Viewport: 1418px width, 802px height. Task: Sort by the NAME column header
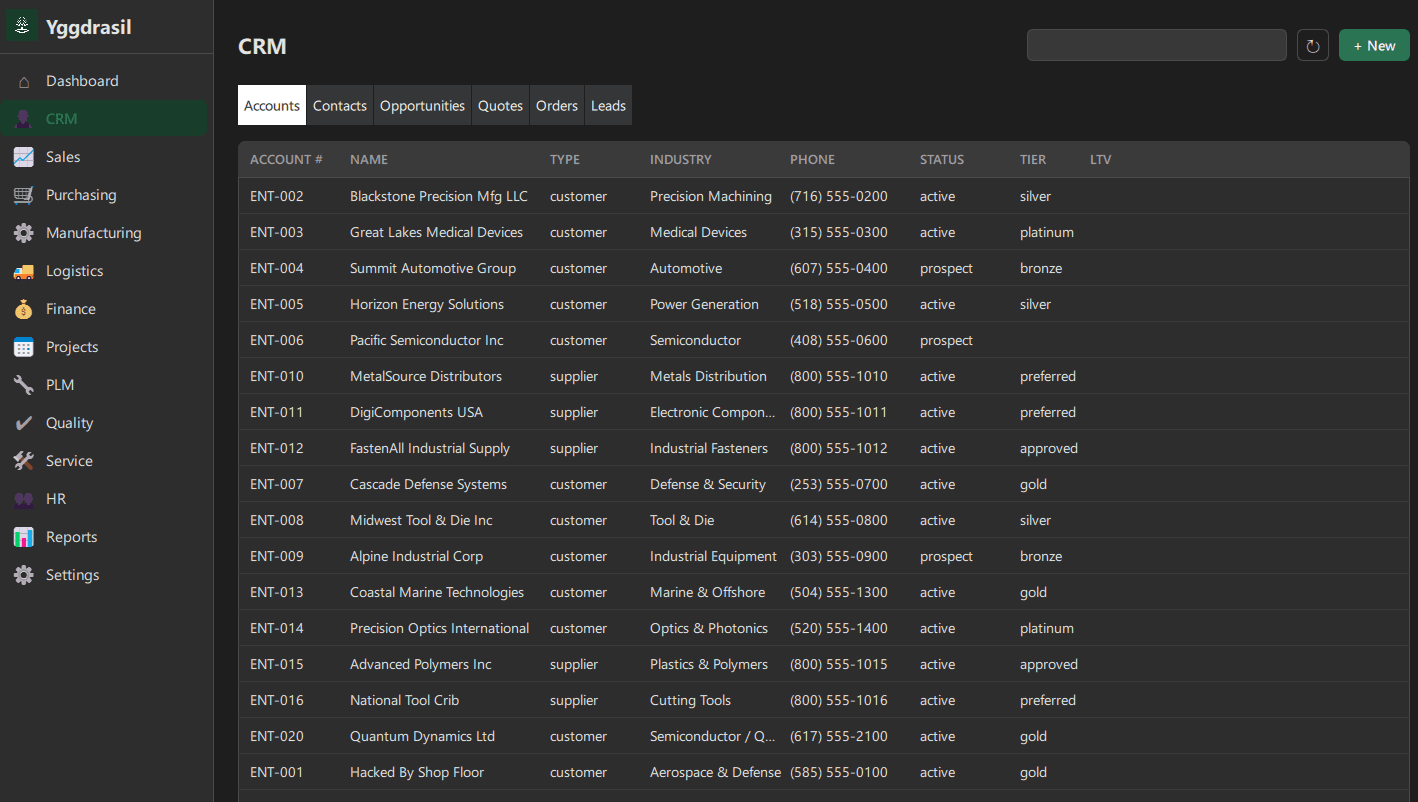[368, 159]
